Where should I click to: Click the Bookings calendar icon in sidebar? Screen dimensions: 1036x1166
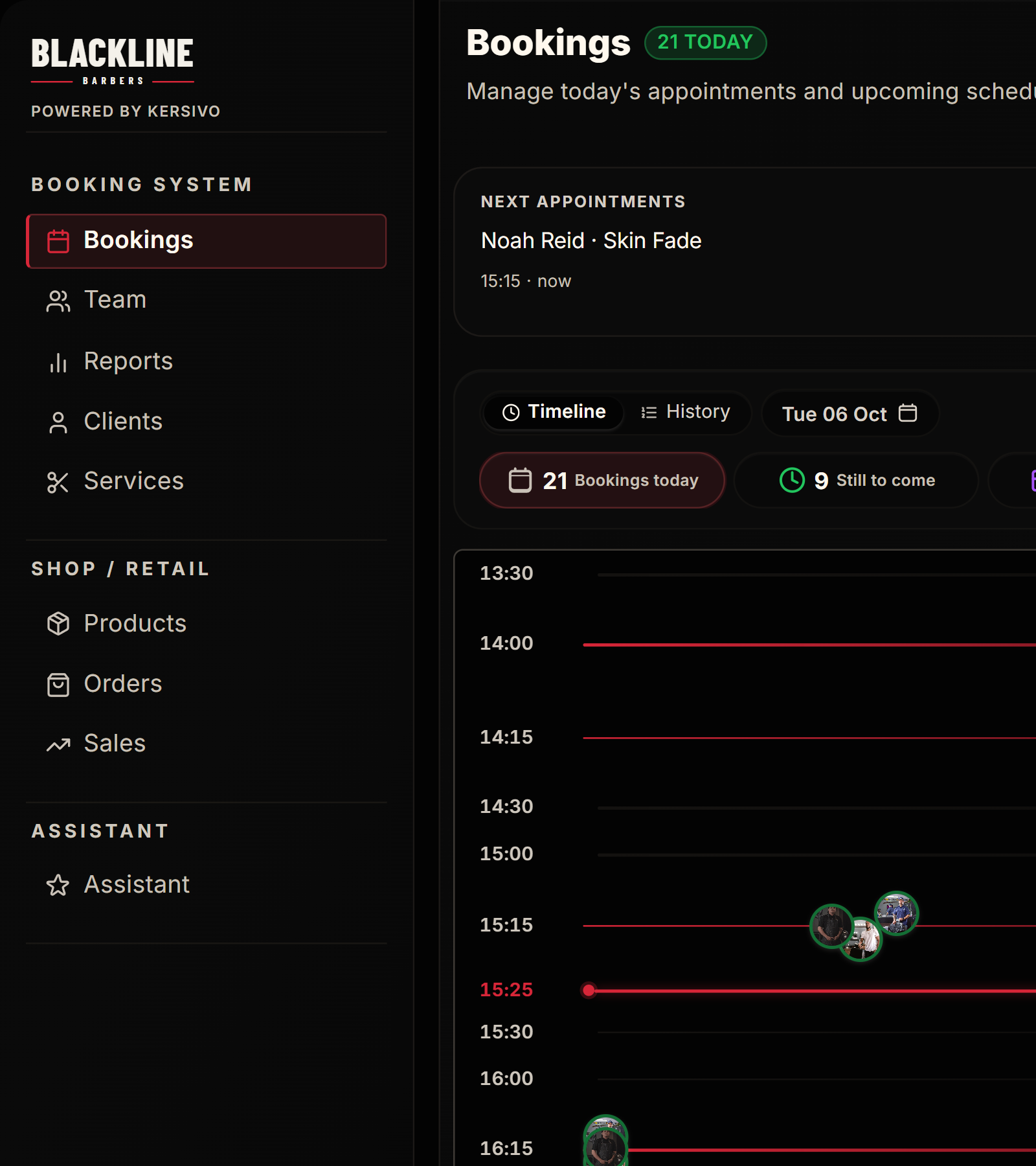tap(58, 241)
